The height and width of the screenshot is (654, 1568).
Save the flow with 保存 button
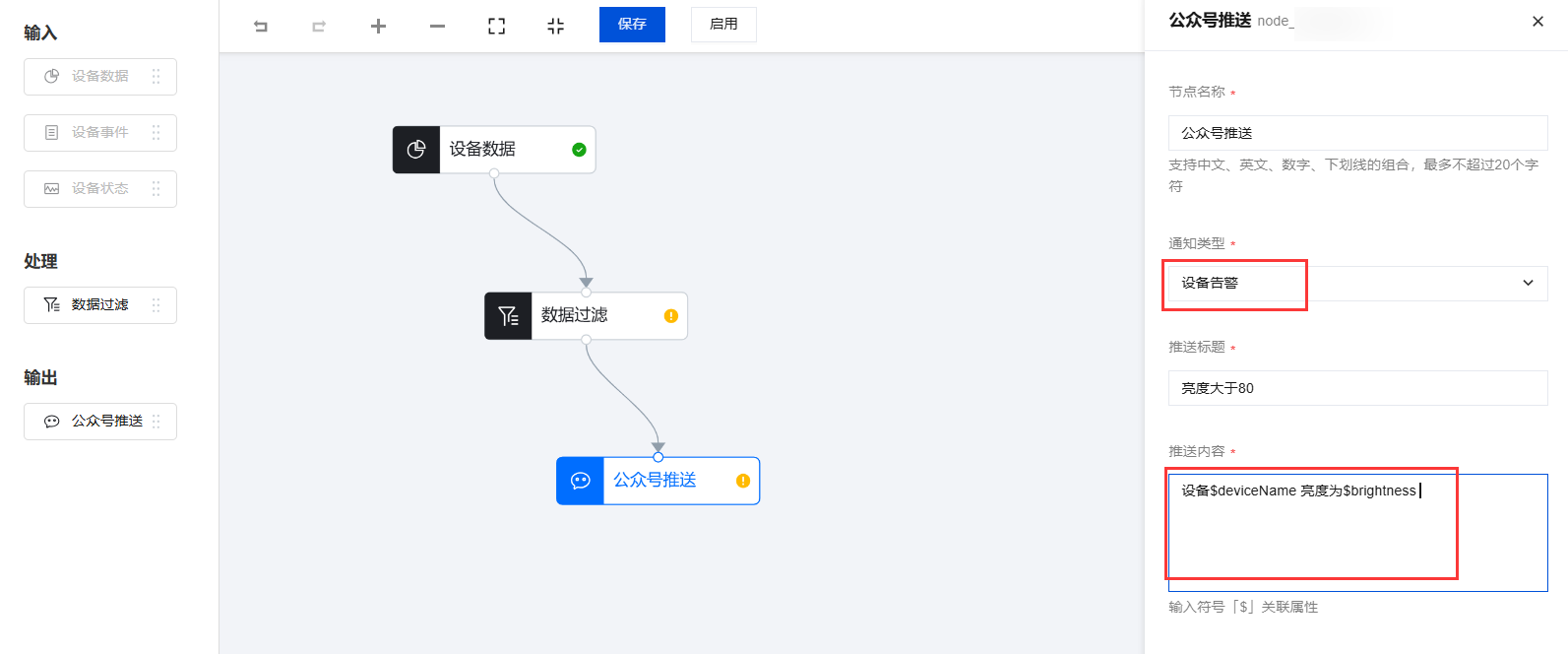(632, 25)
